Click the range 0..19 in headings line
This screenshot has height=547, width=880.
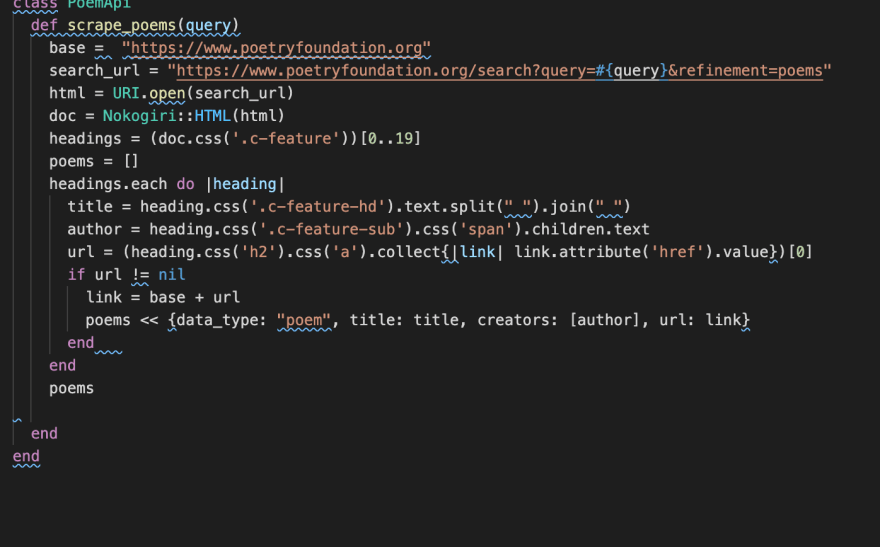point(390,139)
